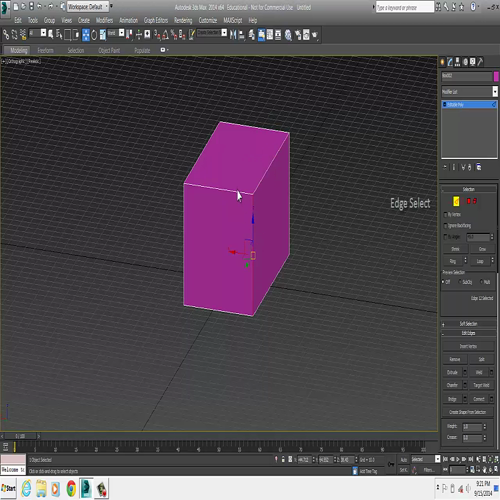Screen dimensions: 500x500
Task: Open the Modifier List dropdown
Action: point(469,91)
